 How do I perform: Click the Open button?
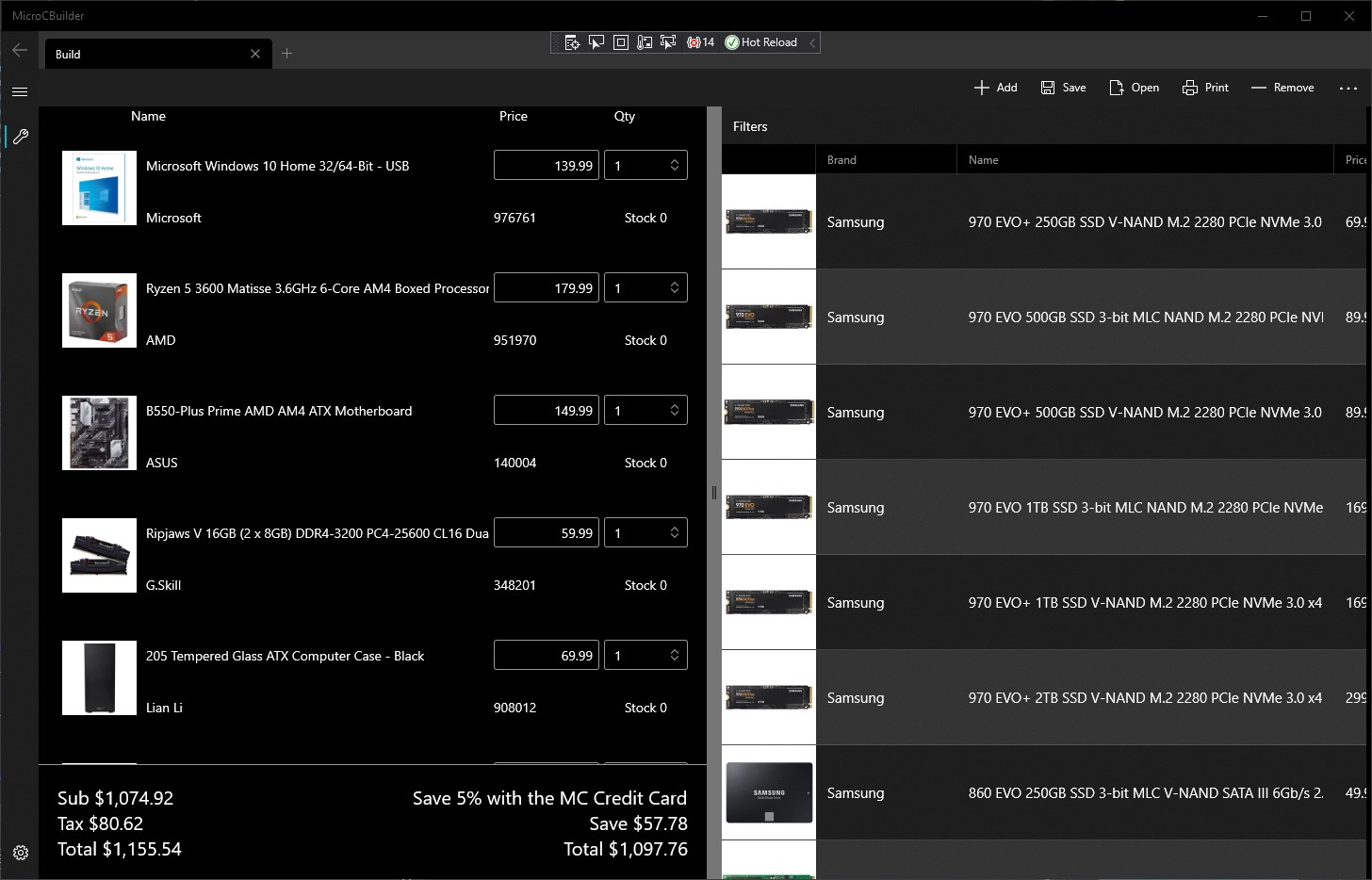1134,88
